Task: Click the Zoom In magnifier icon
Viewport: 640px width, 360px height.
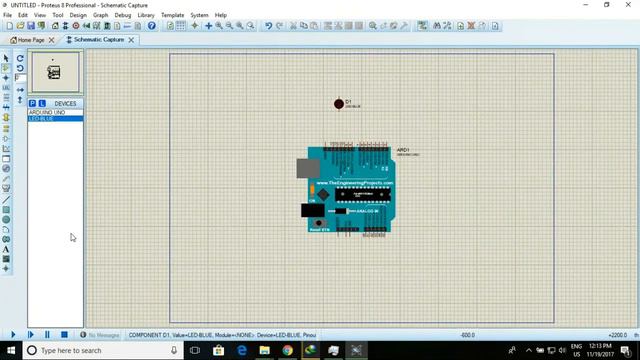Action: [219, 26]
